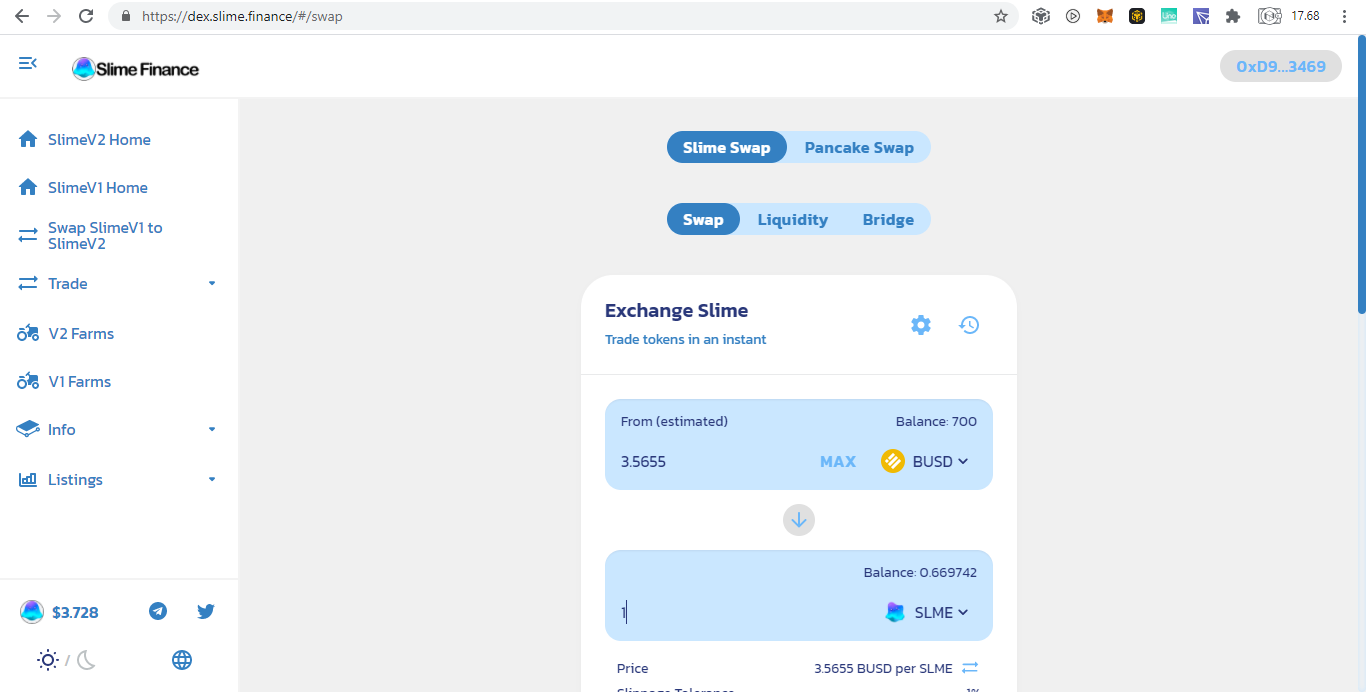Select the Liquidity tab
Screen dimensions: 1366x692
tap(793, 220)
